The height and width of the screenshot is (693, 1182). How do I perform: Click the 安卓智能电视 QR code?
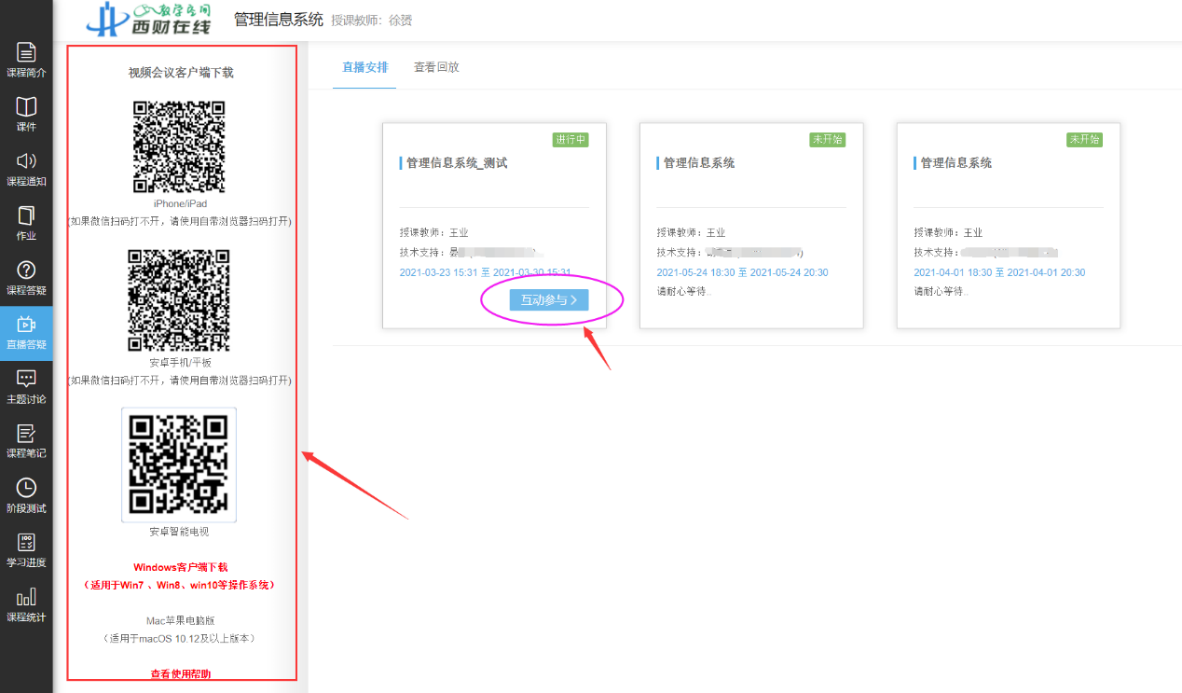(179, 464)
